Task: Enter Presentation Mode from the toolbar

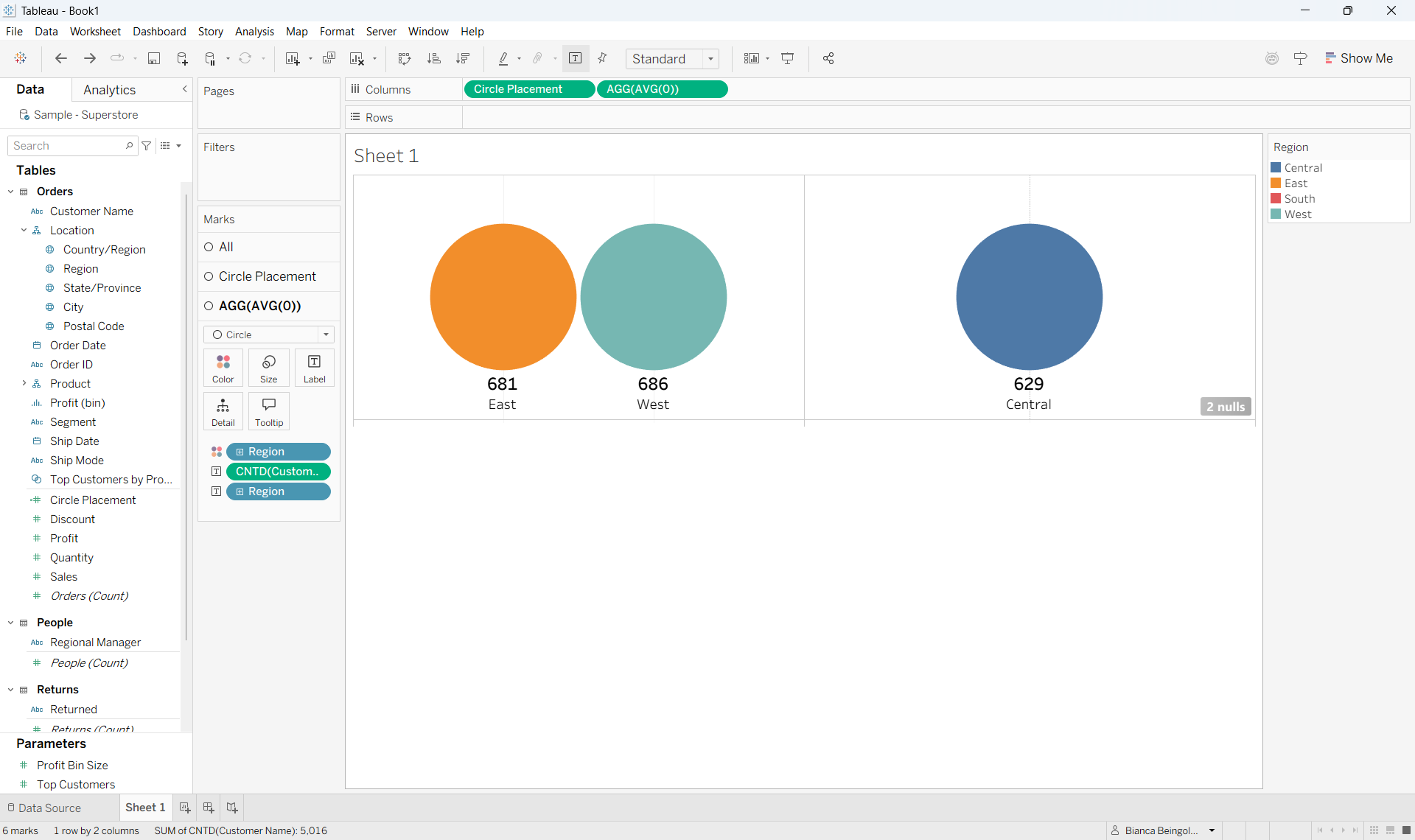Action: click(x=787, y=58)
